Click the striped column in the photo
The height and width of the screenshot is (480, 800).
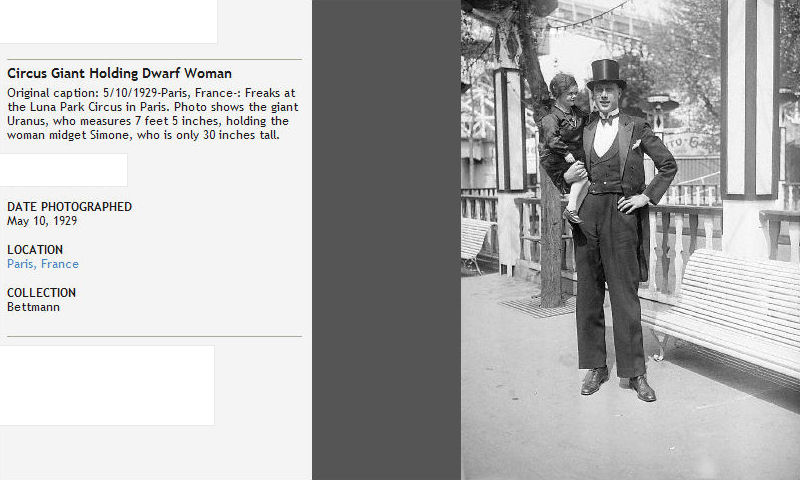click(750, 100)
